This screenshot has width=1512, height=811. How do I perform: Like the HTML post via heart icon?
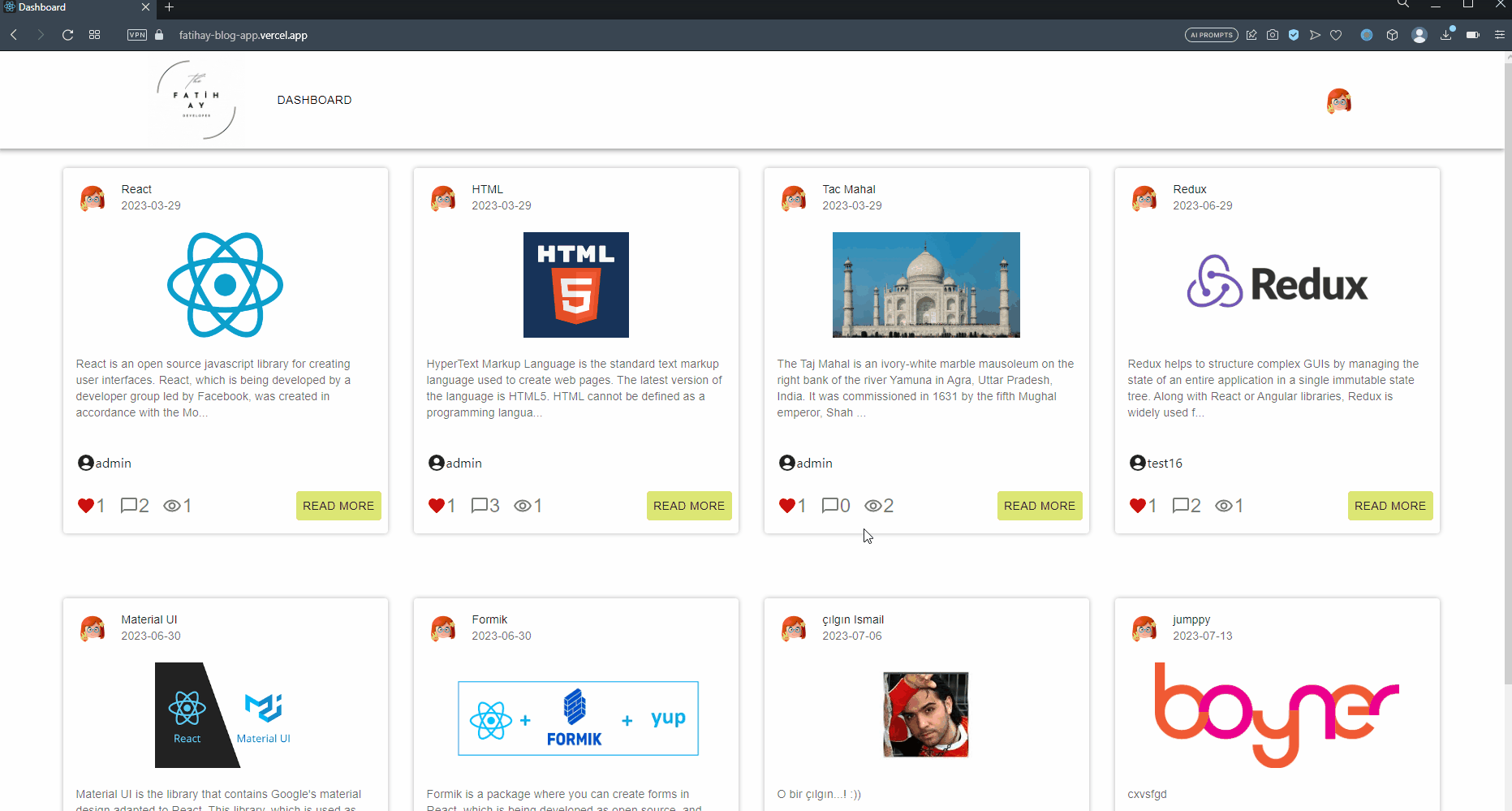436,506
